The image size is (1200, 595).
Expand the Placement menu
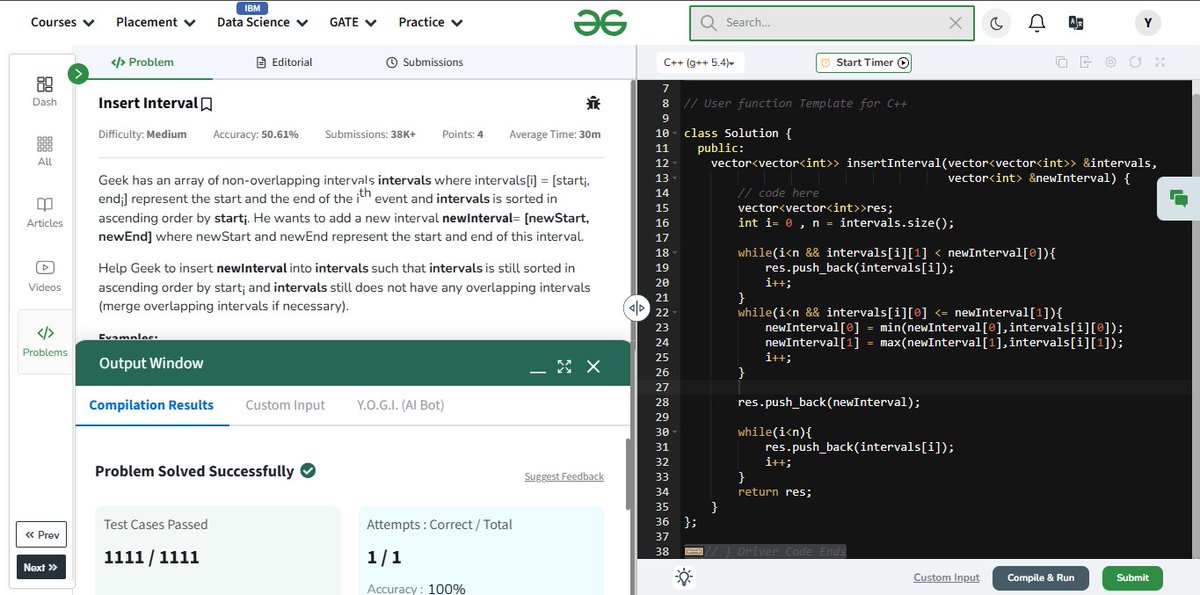(156, 22)
